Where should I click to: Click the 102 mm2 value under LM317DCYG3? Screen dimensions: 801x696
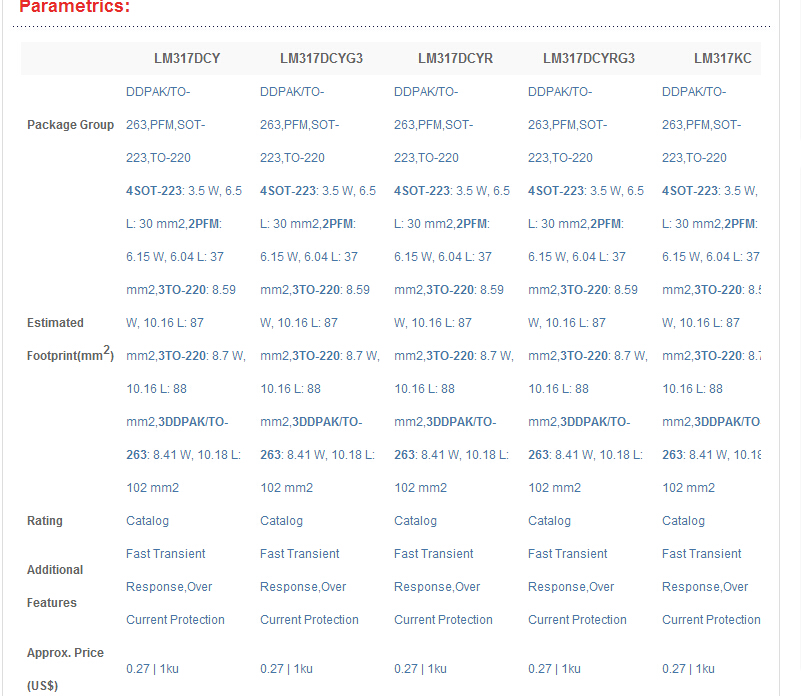click(286, 488)
